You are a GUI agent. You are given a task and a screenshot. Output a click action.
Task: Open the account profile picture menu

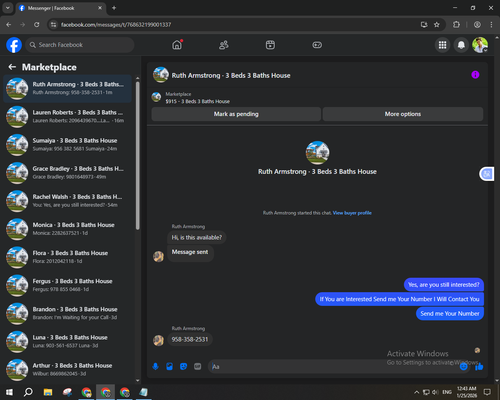tap(480, 45)
